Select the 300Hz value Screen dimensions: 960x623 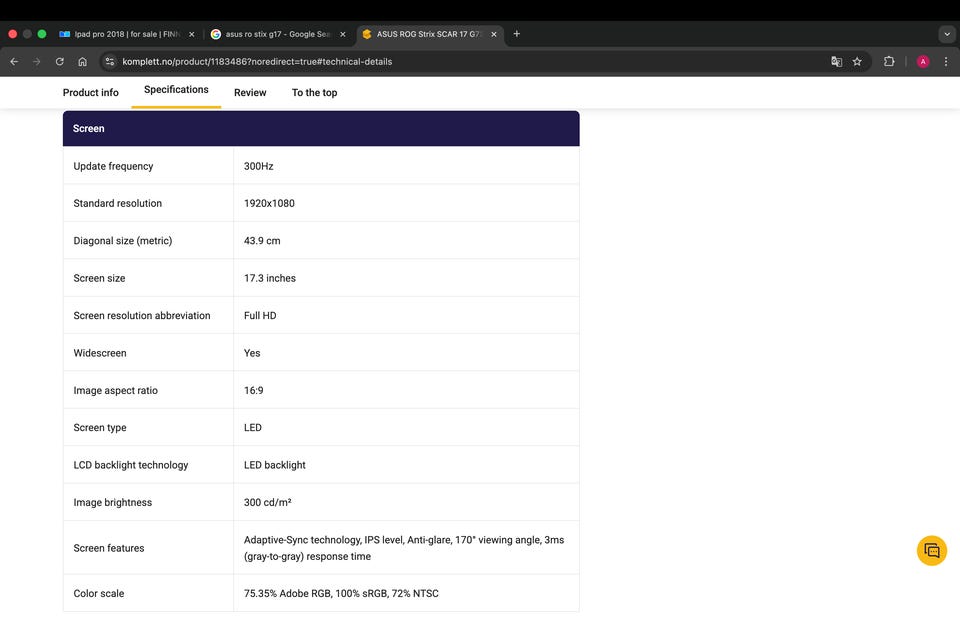[x=258, y=166]
